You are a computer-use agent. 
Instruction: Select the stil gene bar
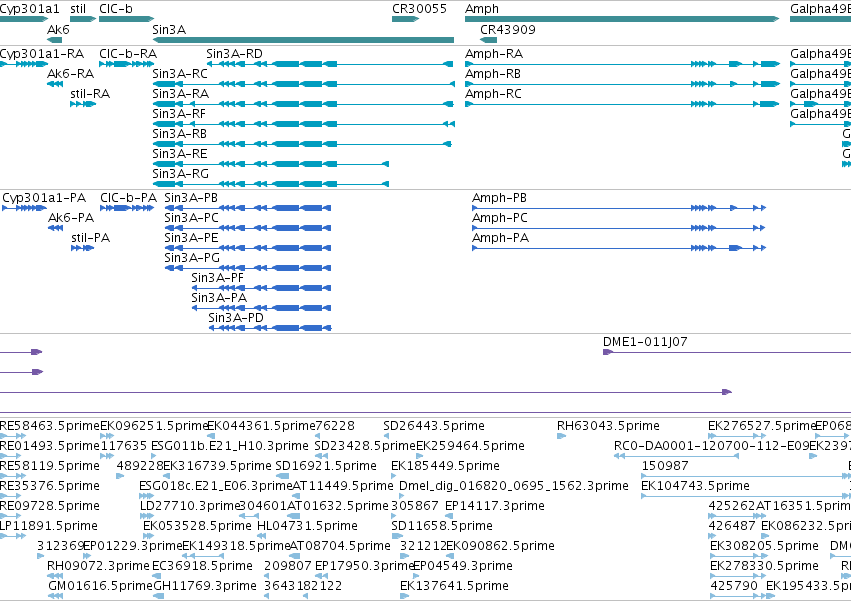pos(83,19)
